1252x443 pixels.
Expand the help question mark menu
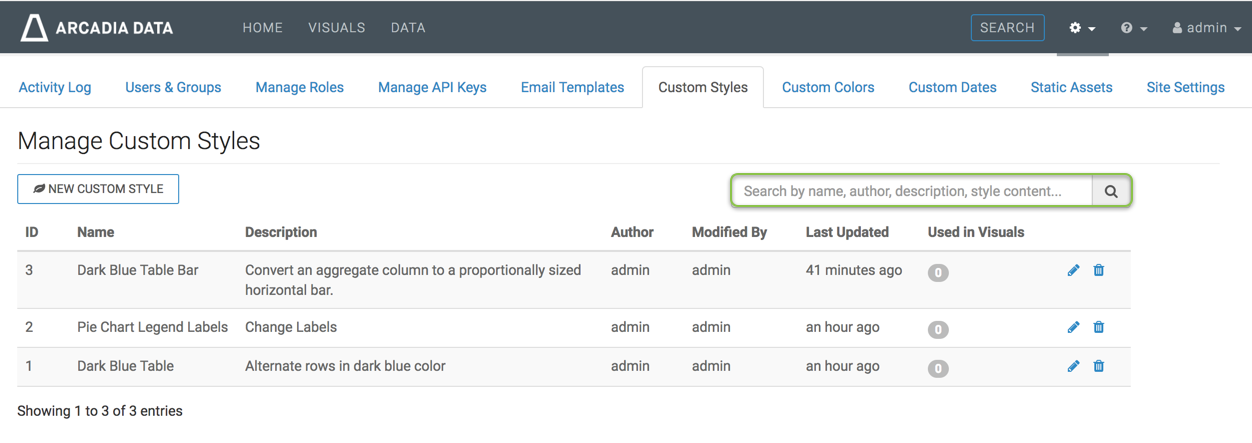click(1133, 28)
